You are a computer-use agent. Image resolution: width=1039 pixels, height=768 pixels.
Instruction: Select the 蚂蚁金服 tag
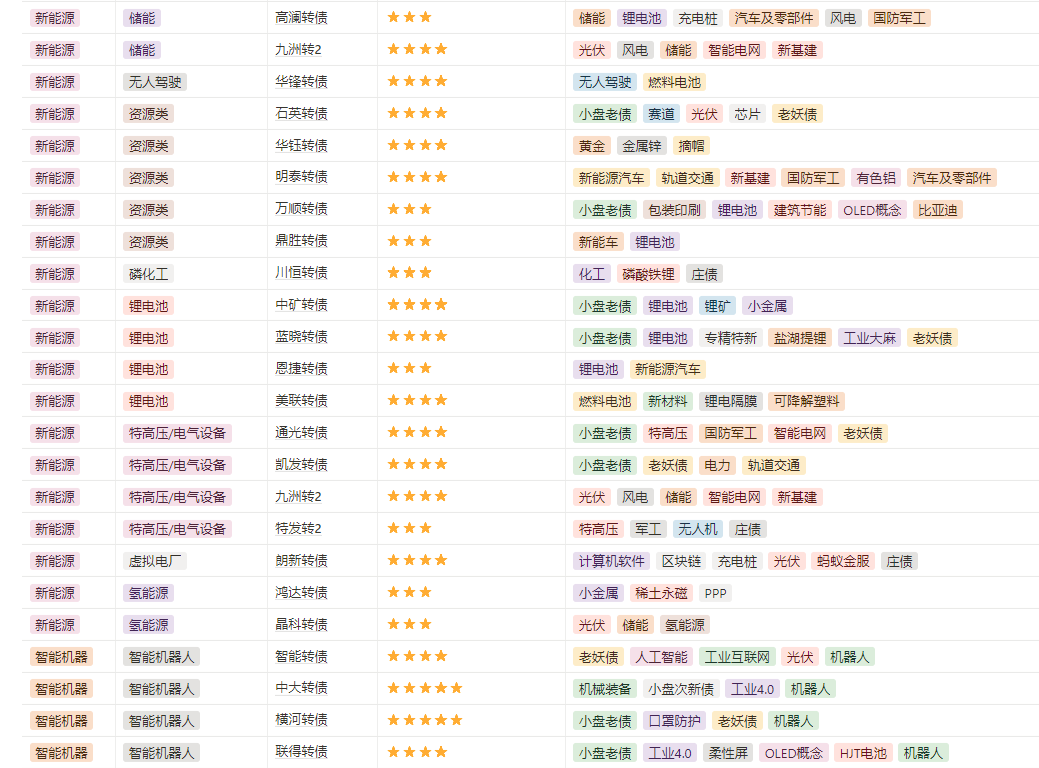[843, 561]
